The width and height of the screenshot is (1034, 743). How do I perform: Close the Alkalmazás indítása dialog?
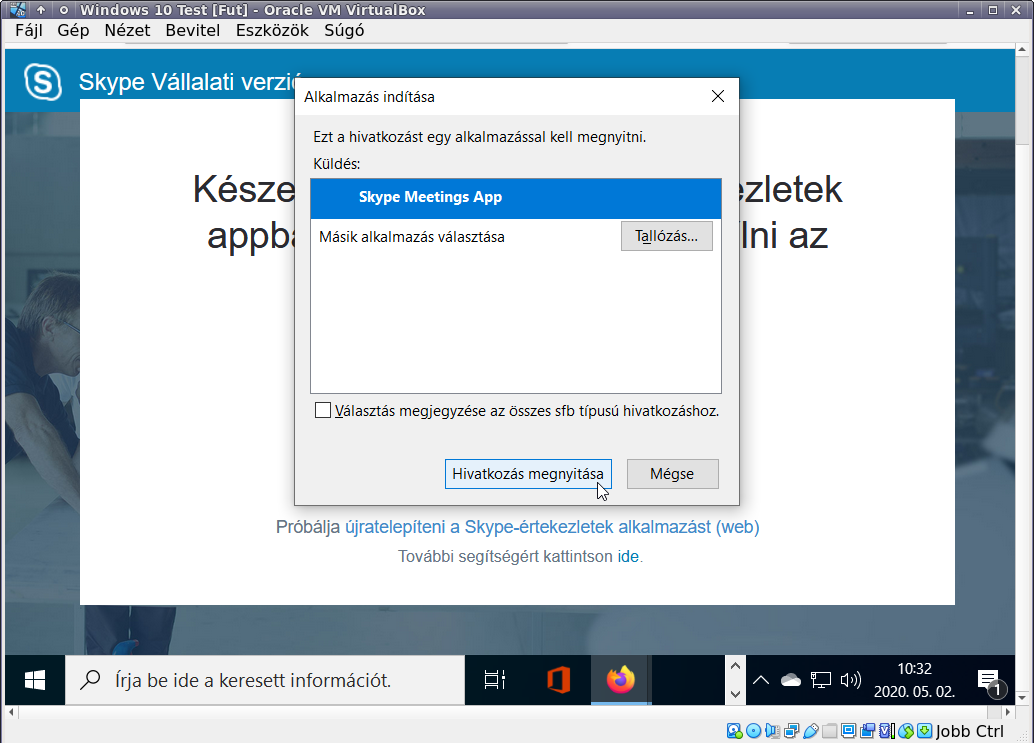(x=718, y=96)
